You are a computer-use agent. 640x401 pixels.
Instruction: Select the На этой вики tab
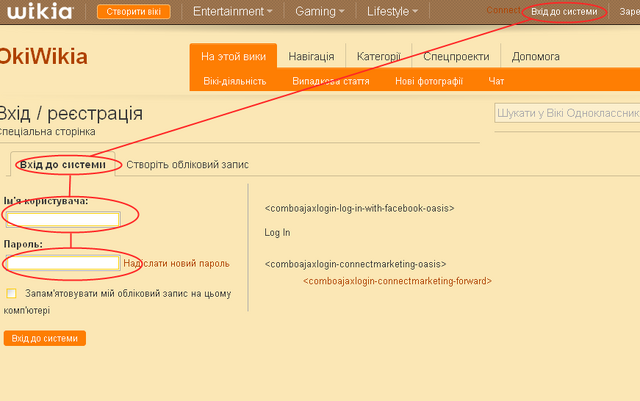(x=233, y=56)
